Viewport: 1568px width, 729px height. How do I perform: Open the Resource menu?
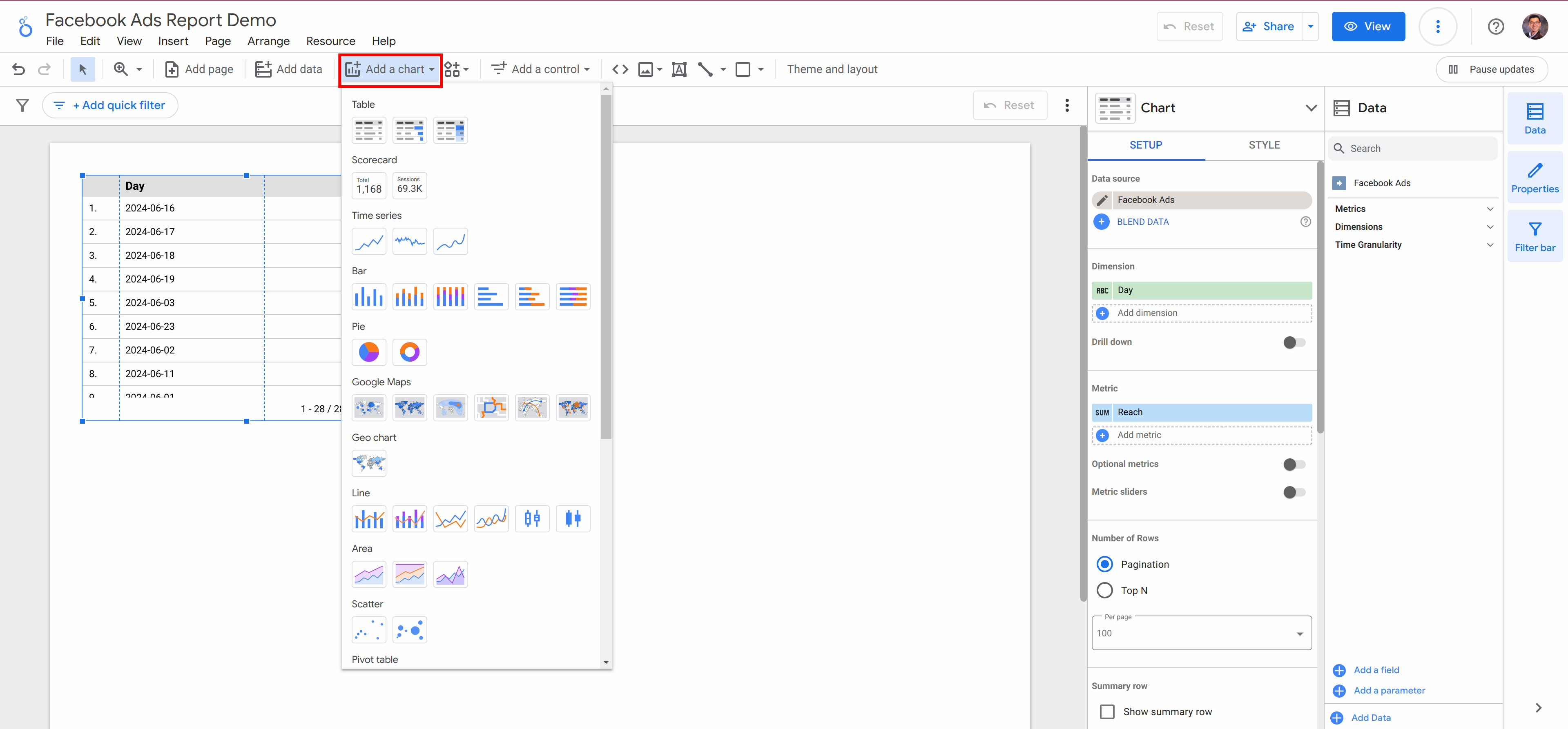click(x=330, y=41)
